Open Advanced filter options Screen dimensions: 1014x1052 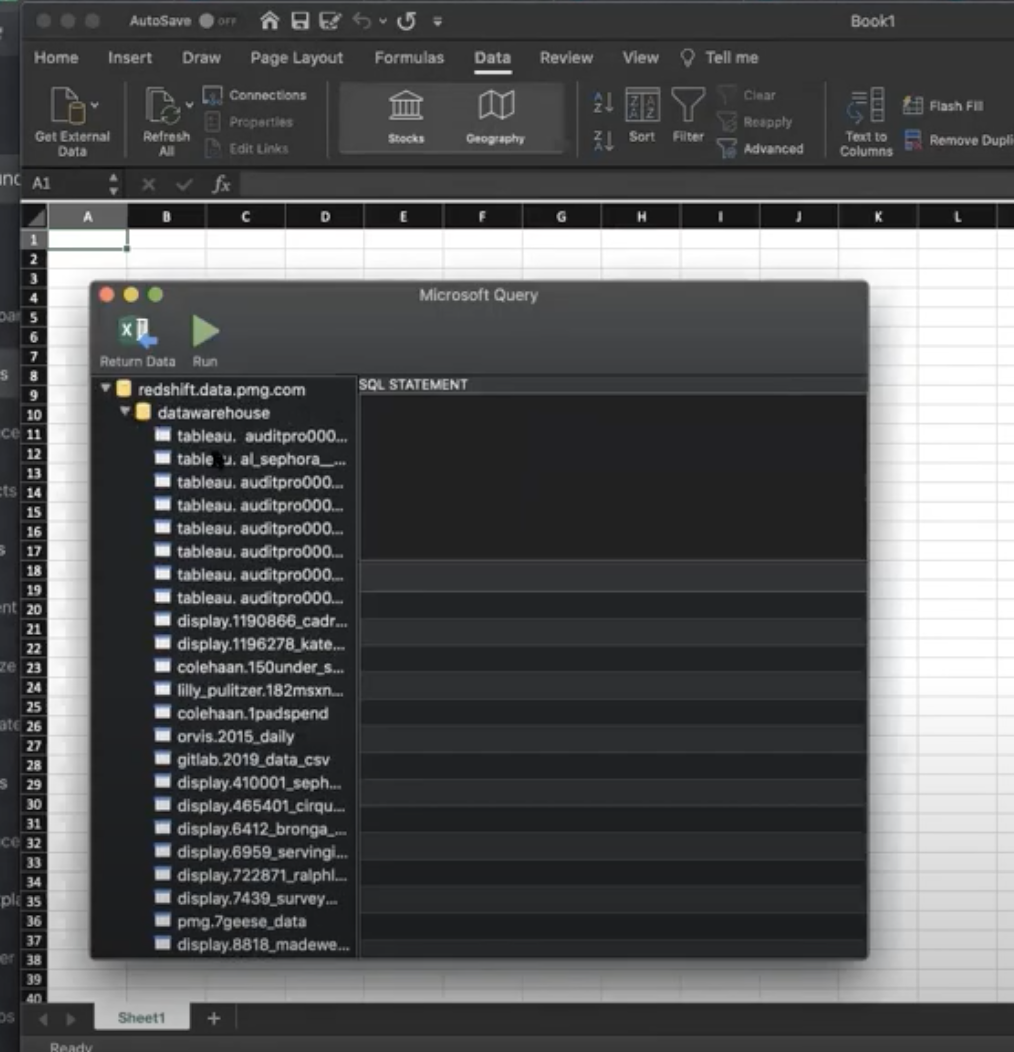[x=760, y=148]
